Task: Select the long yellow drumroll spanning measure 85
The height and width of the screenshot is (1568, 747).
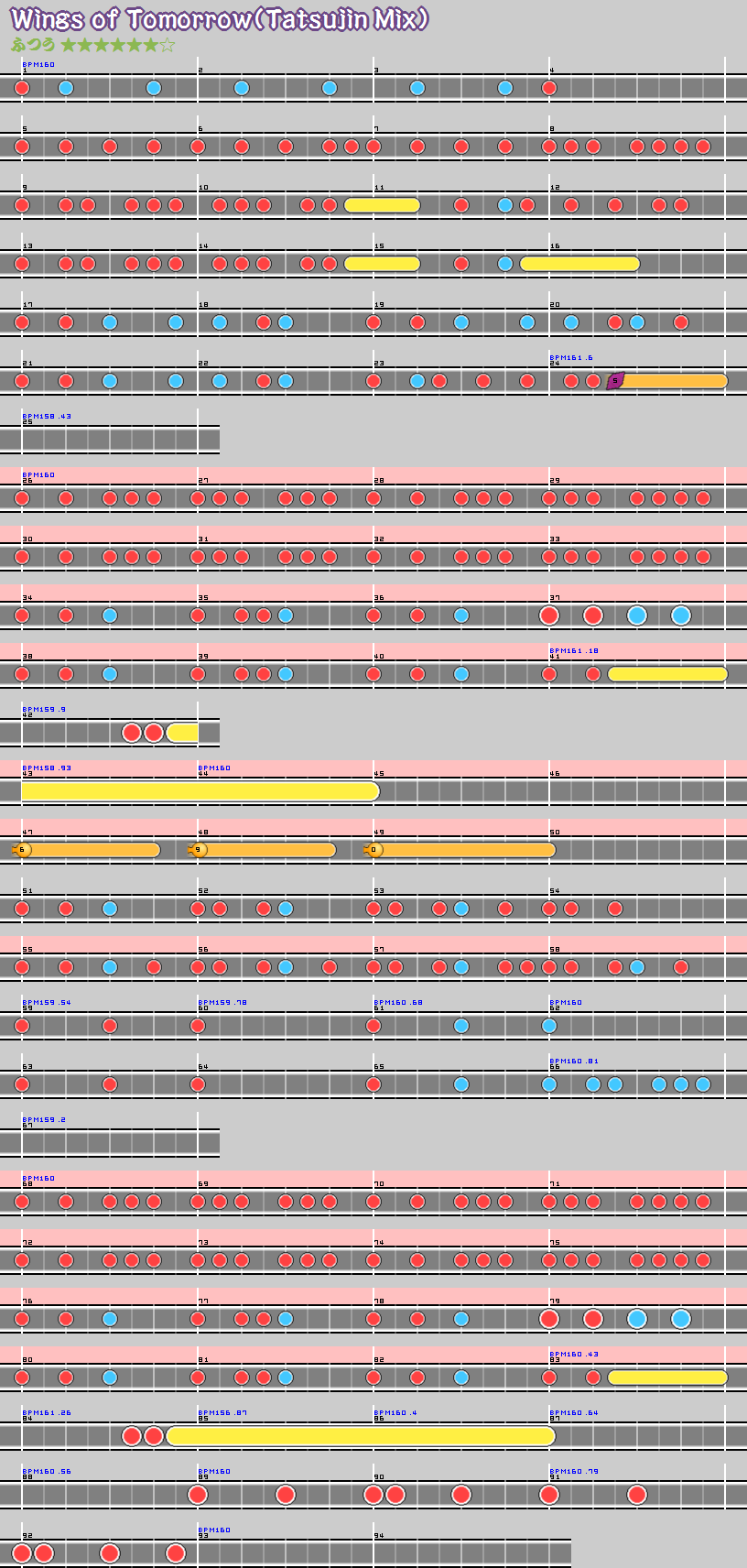Action: pyautogui.click(x=361, y=1436)
